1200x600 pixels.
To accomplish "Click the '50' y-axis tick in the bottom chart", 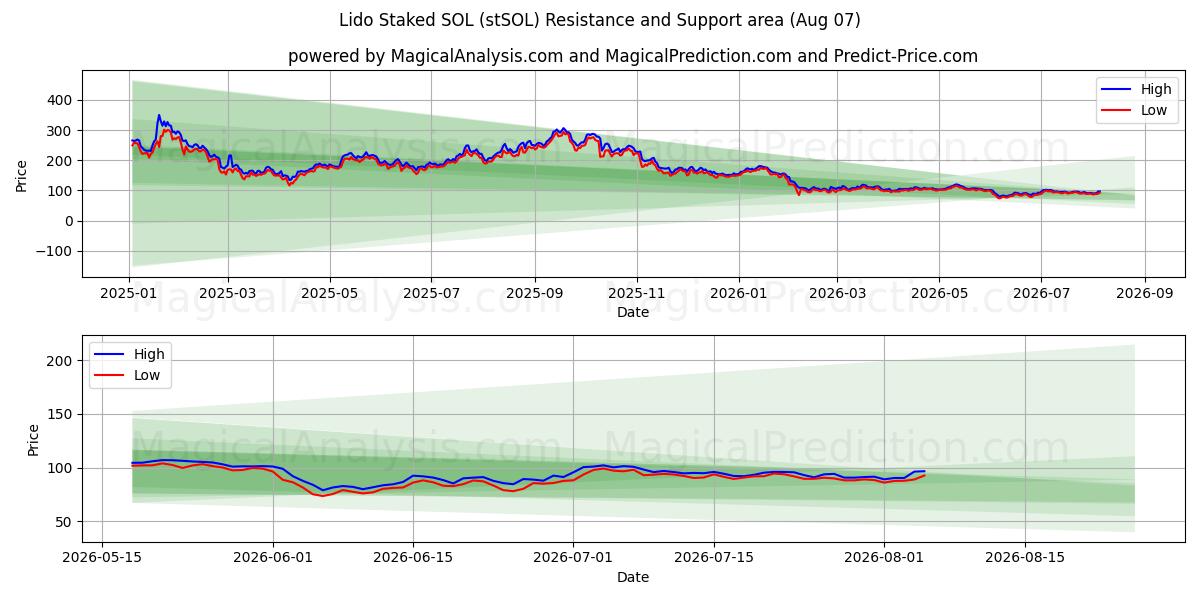I will tap(65, 522).
